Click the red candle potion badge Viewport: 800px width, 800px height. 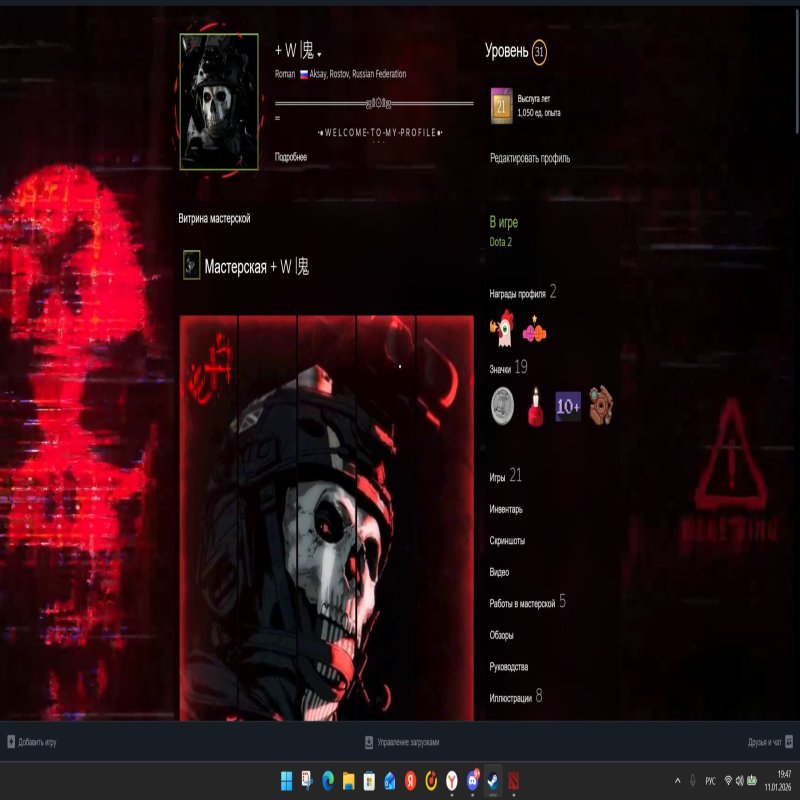535,406
